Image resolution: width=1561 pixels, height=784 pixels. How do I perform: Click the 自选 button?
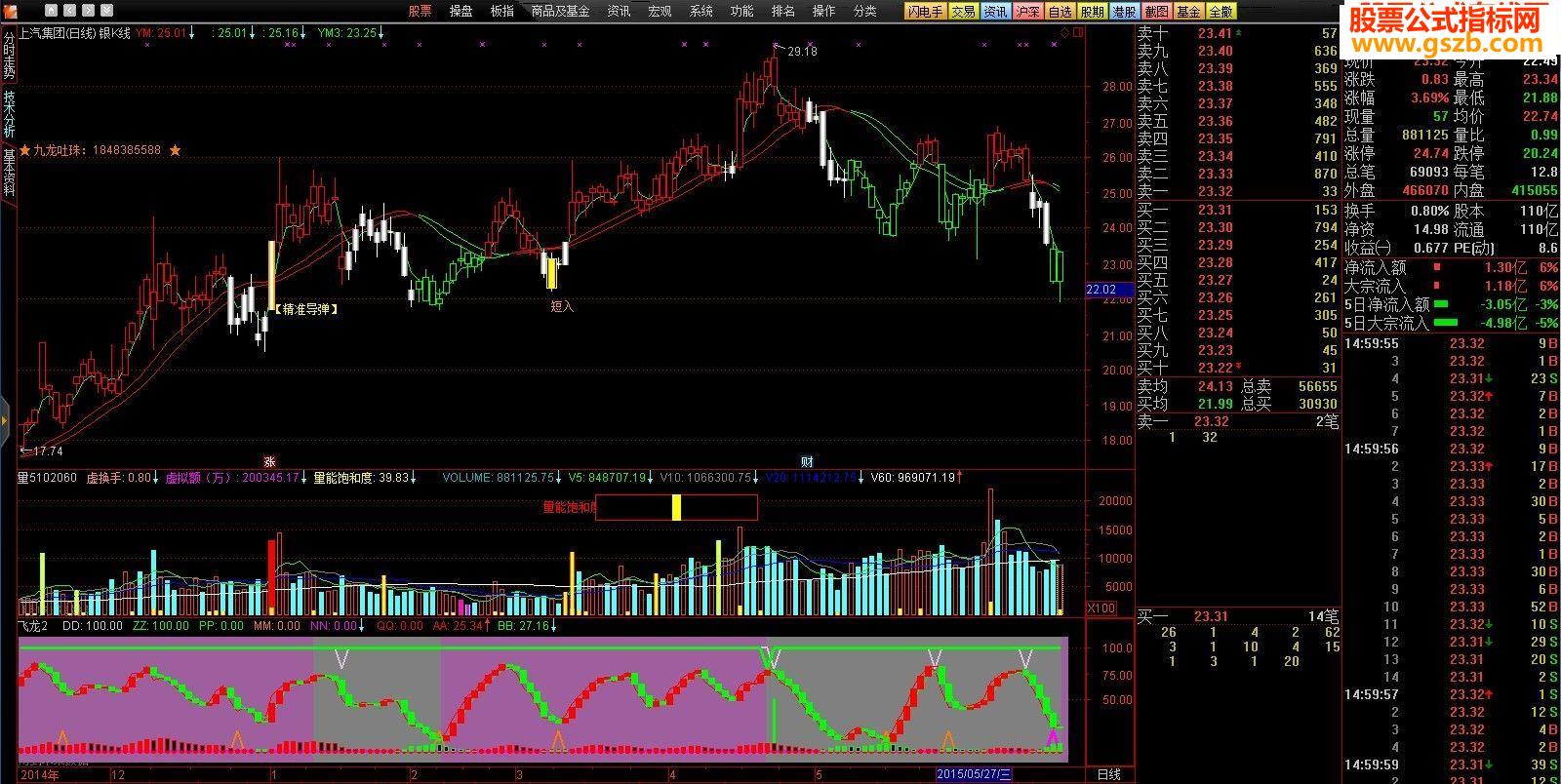click(x=1060, y=12)
